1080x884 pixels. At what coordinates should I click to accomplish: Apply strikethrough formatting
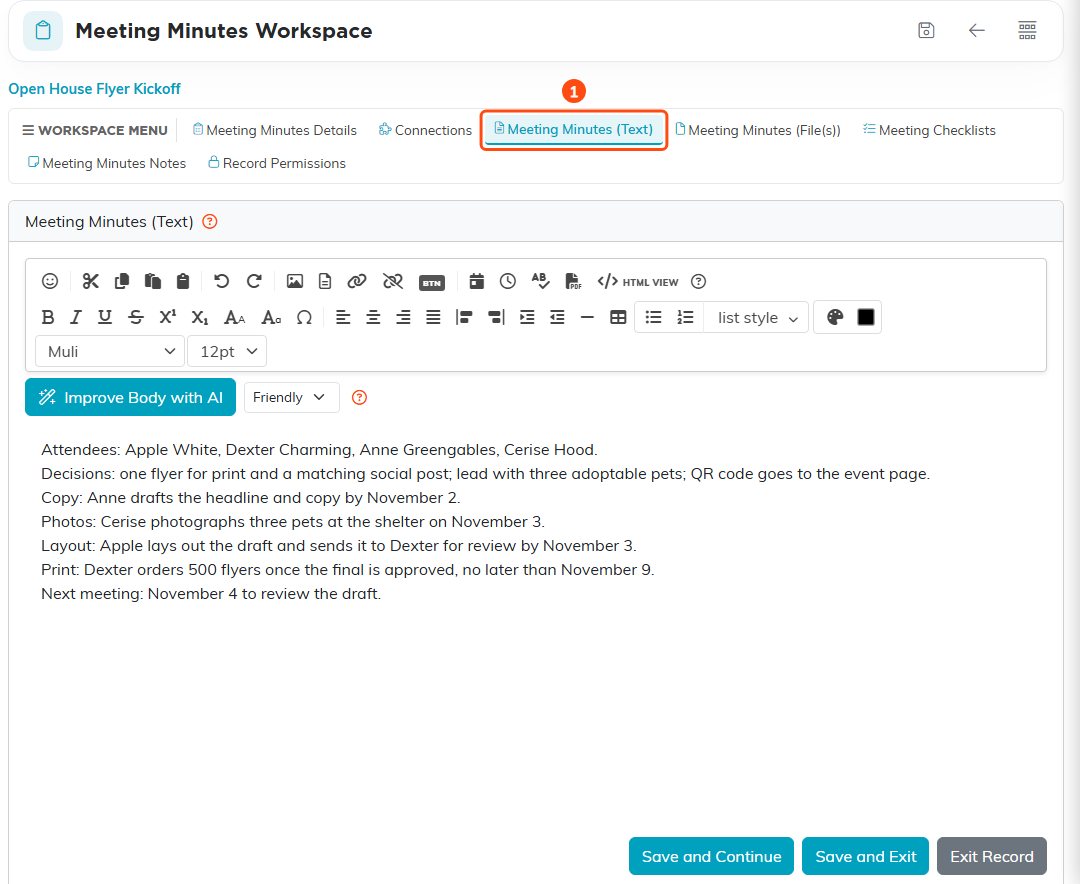[136, 317]
